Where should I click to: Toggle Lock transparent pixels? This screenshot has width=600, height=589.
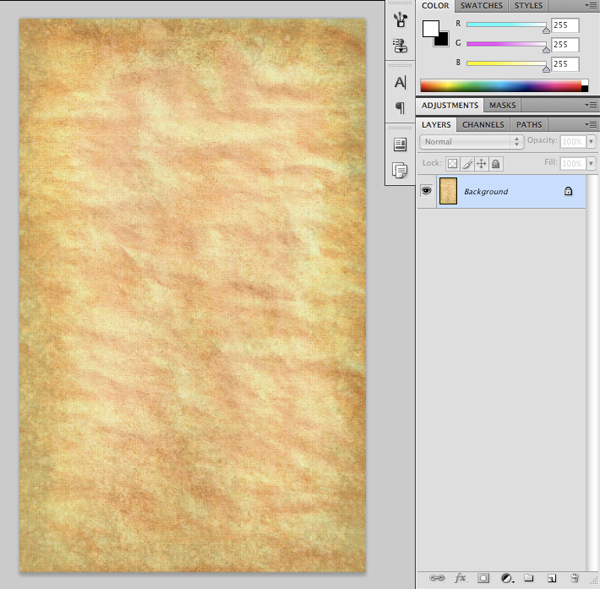click(x=452, y=164)
